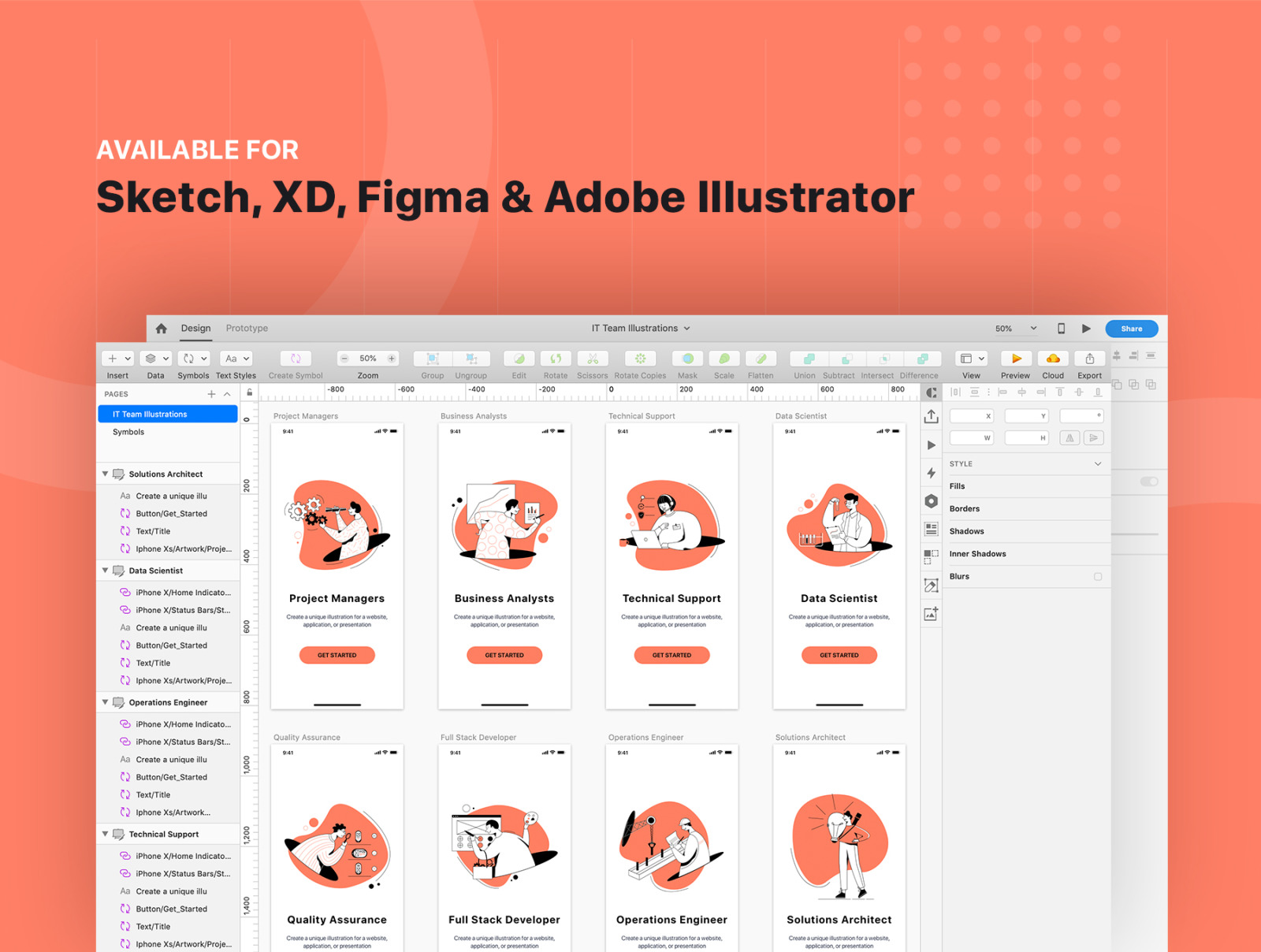Click the W width input field
The image size is (1261, 952).
point(972,438)
